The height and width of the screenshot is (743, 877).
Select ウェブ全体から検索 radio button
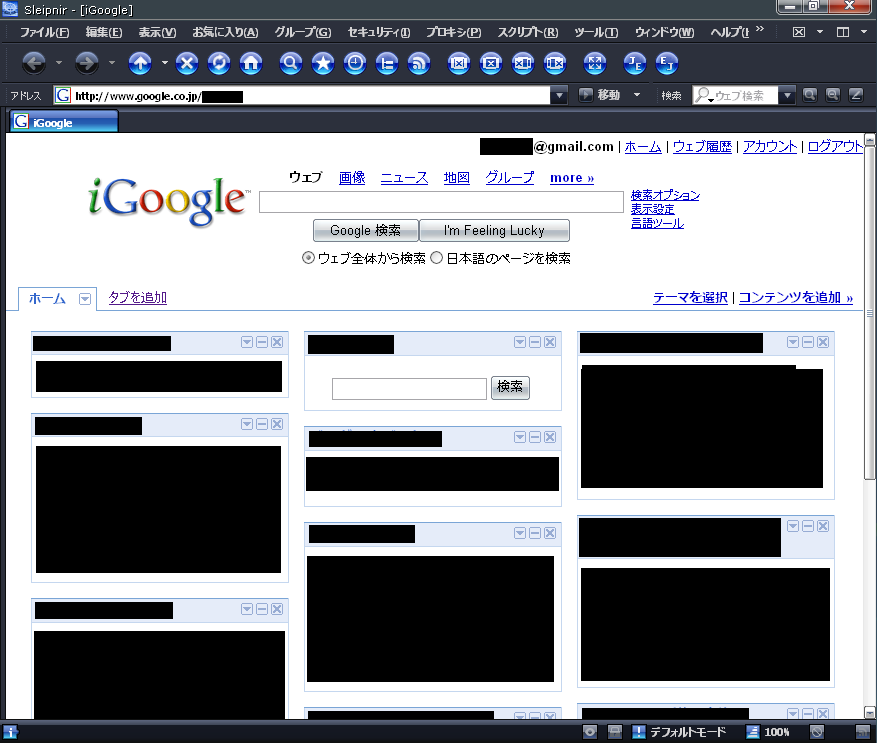[x=309, y=258]
